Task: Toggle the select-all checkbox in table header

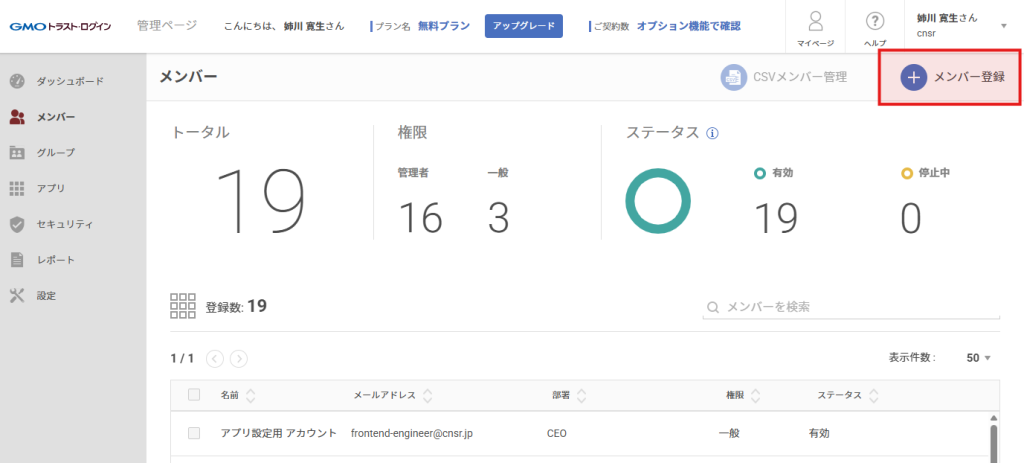Action: [x=194, y=395]
